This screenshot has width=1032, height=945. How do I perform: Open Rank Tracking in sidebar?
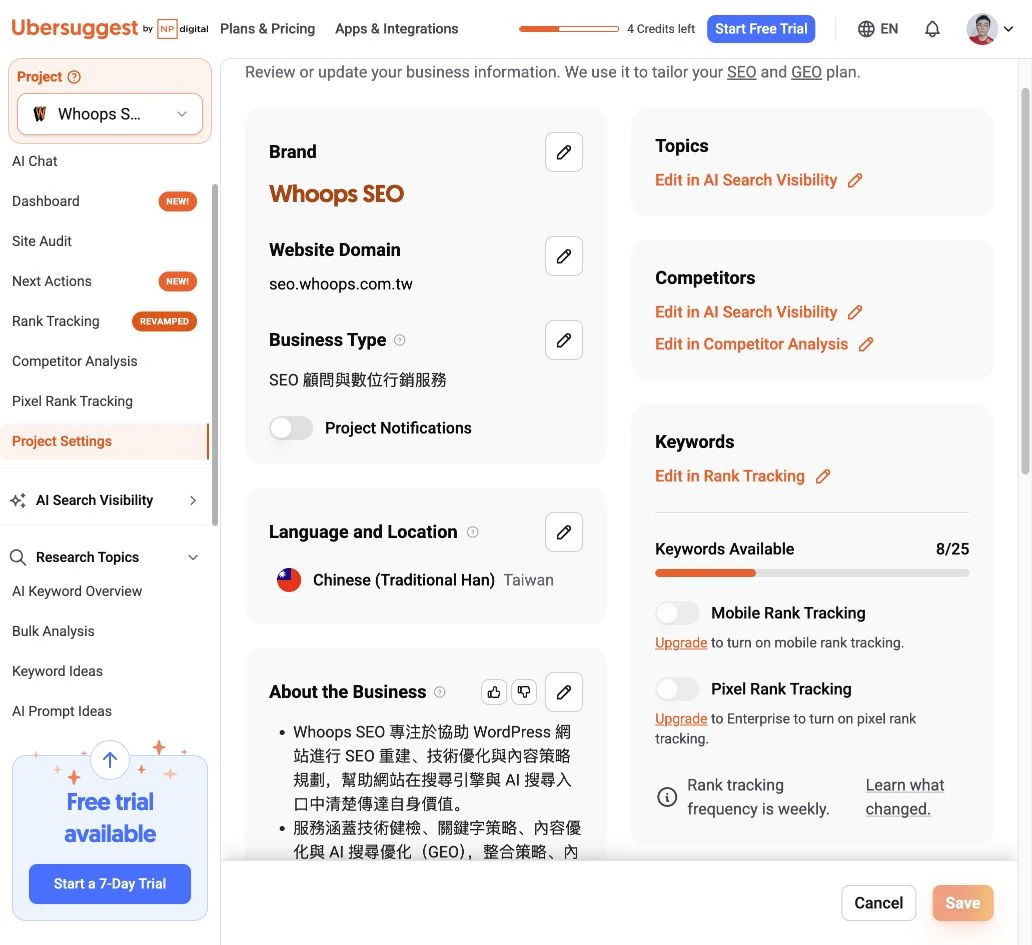pos(55,321)
